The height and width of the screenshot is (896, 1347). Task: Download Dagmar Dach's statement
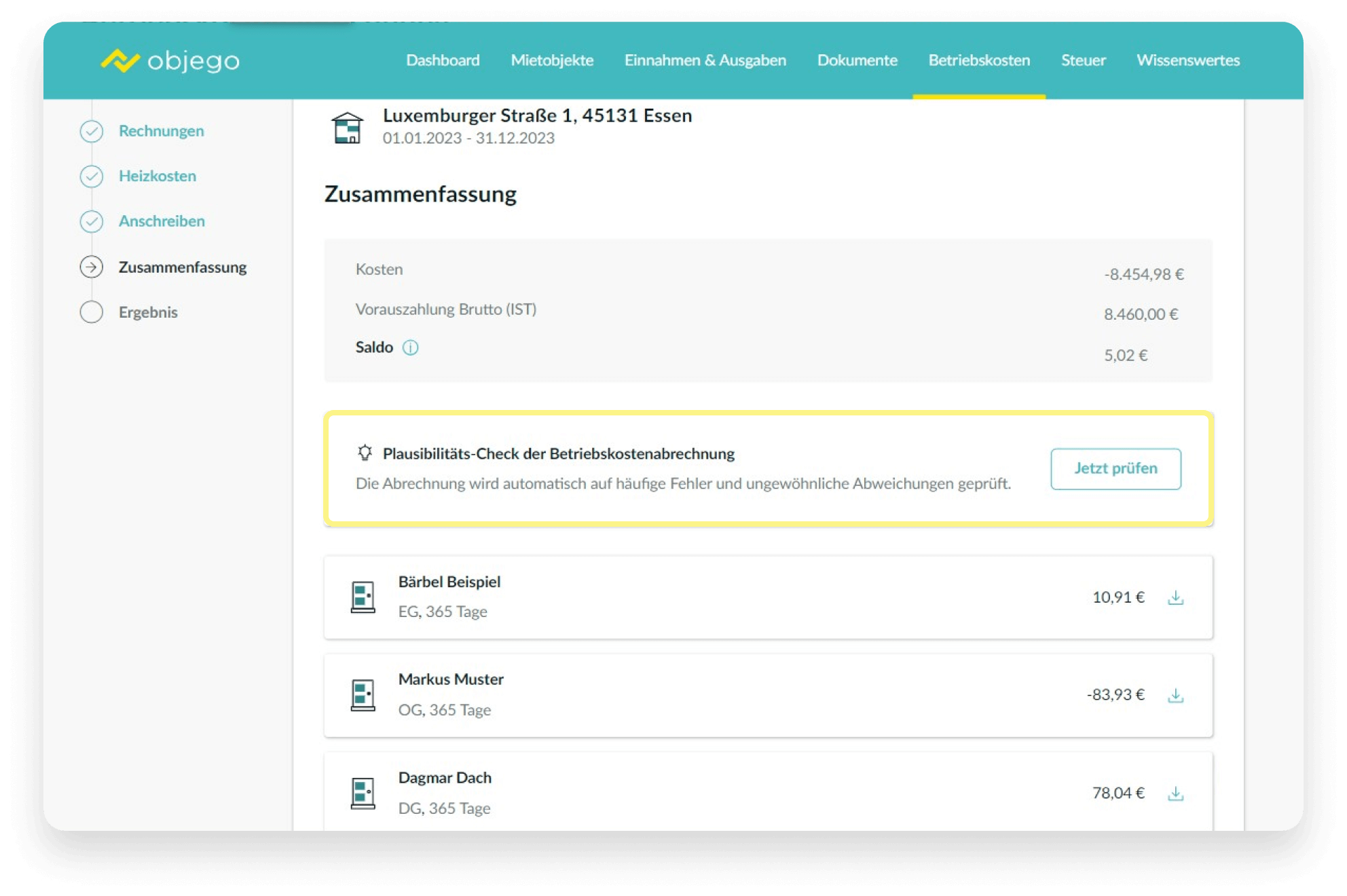[x=1175, y=794]
